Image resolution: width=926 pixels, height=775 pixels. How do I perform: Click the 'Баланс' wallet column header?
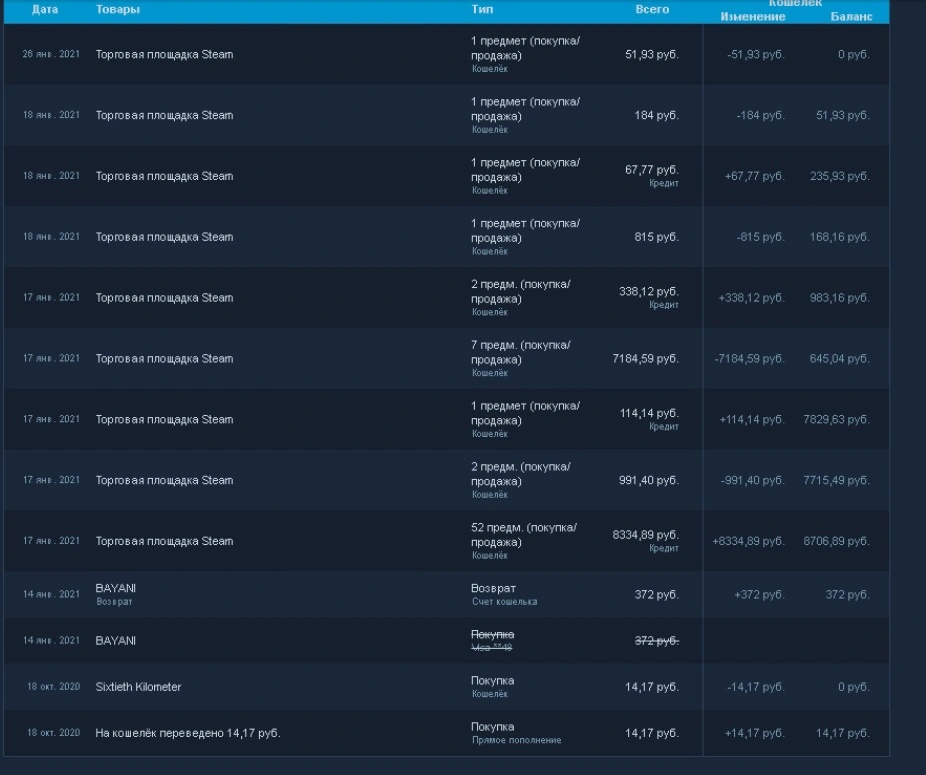(x=851, y=17)
